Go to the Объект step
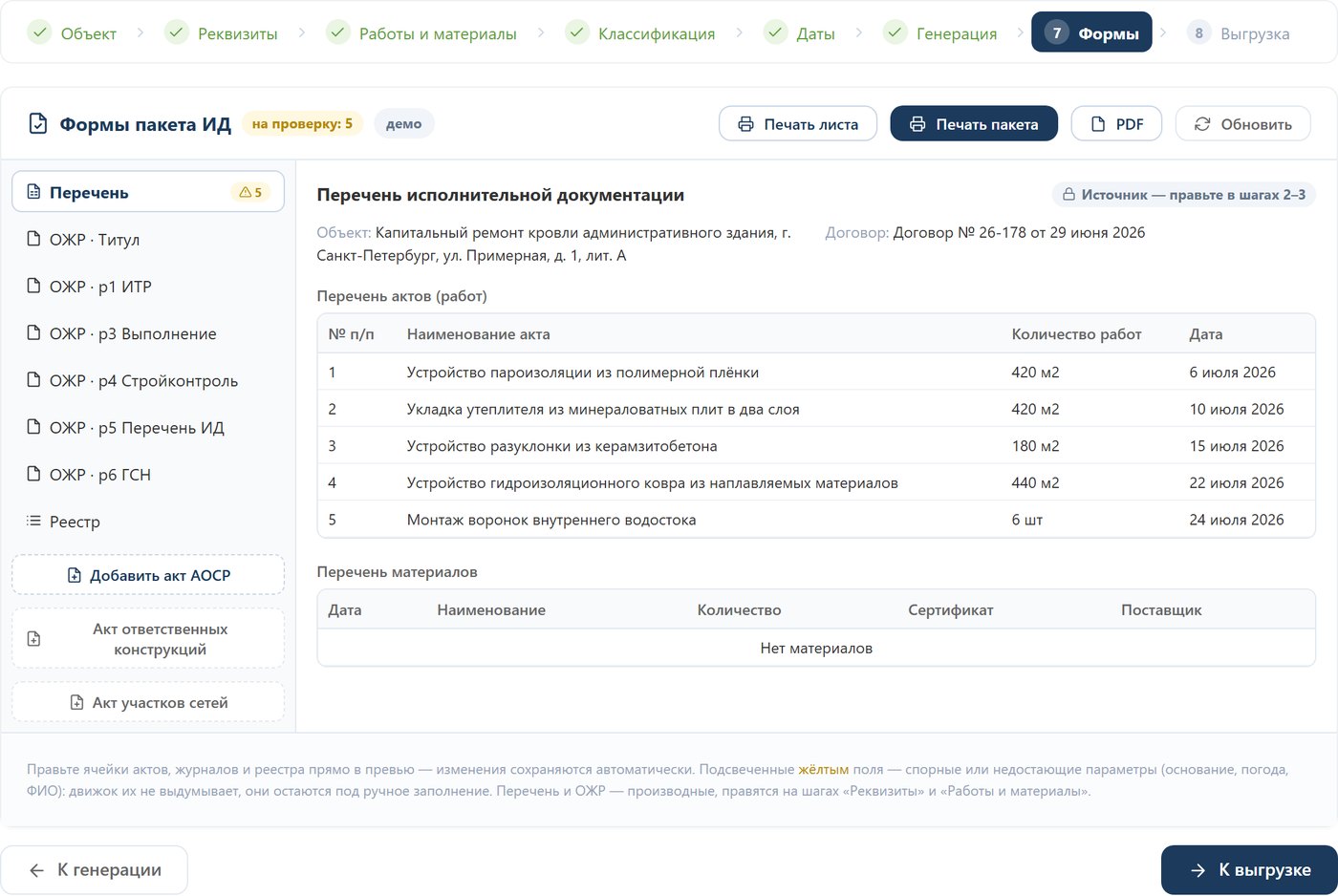Screen dimensions: 1338x896 73,33
